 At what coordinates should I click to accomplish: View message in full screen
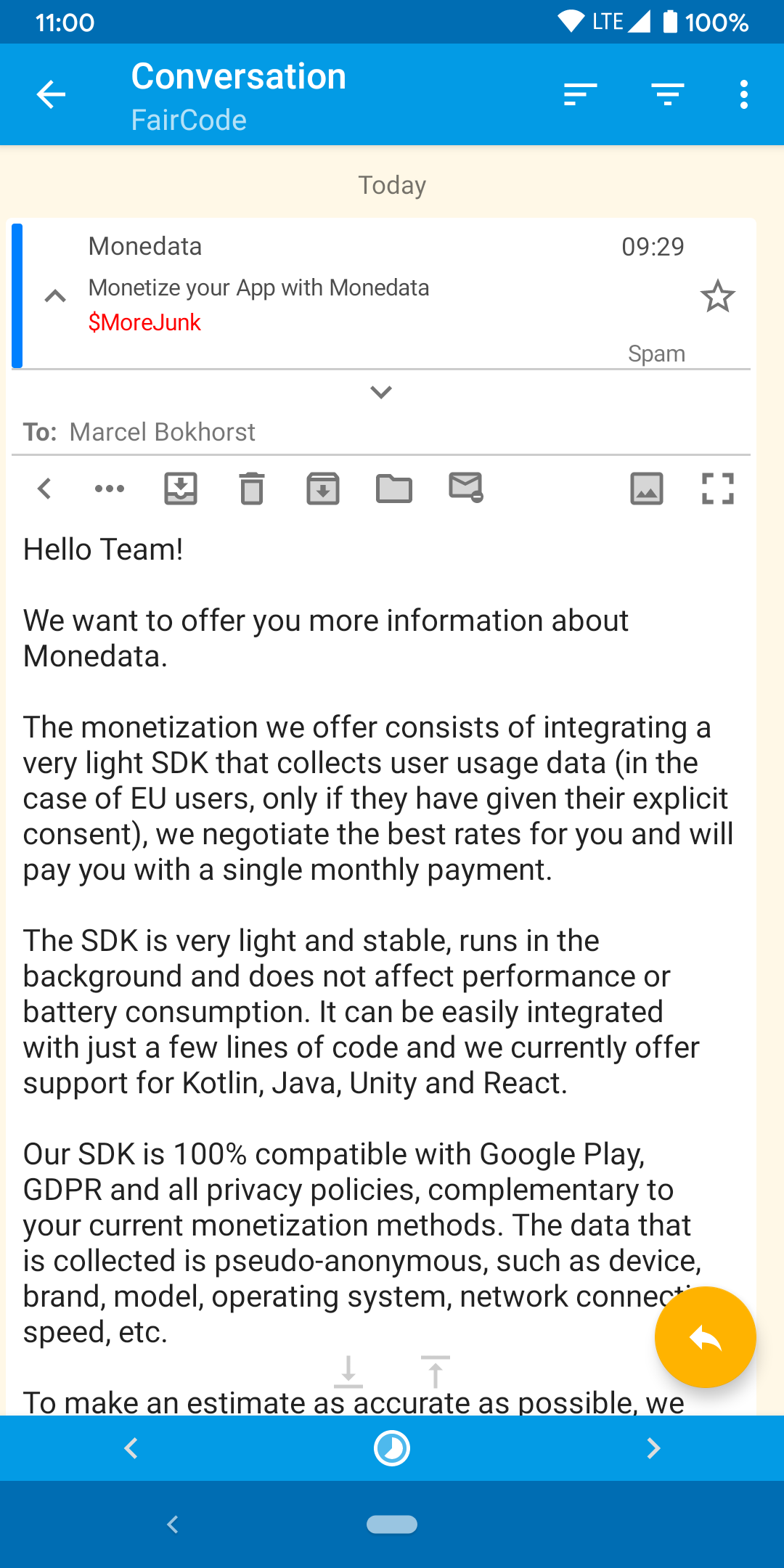(718, 489)
